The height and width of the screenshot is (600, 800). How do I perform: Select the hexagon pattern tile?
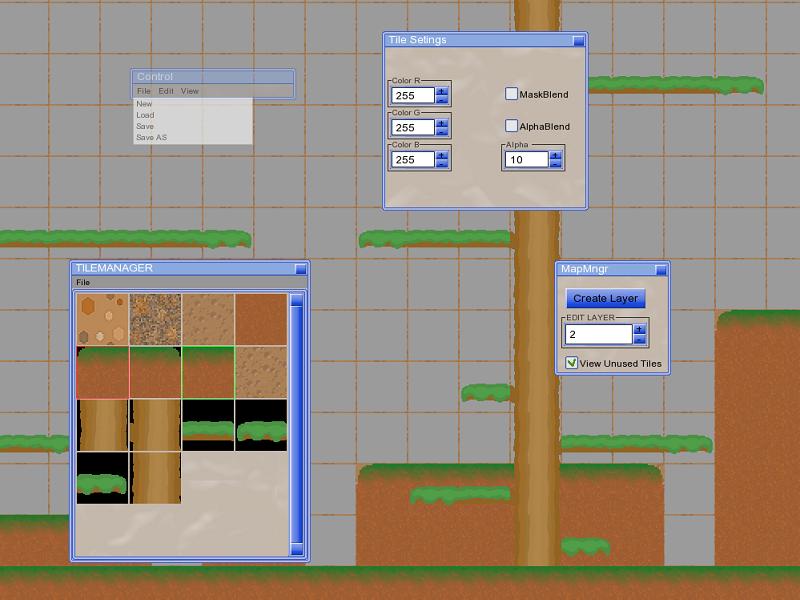click(x=102, y=319)
